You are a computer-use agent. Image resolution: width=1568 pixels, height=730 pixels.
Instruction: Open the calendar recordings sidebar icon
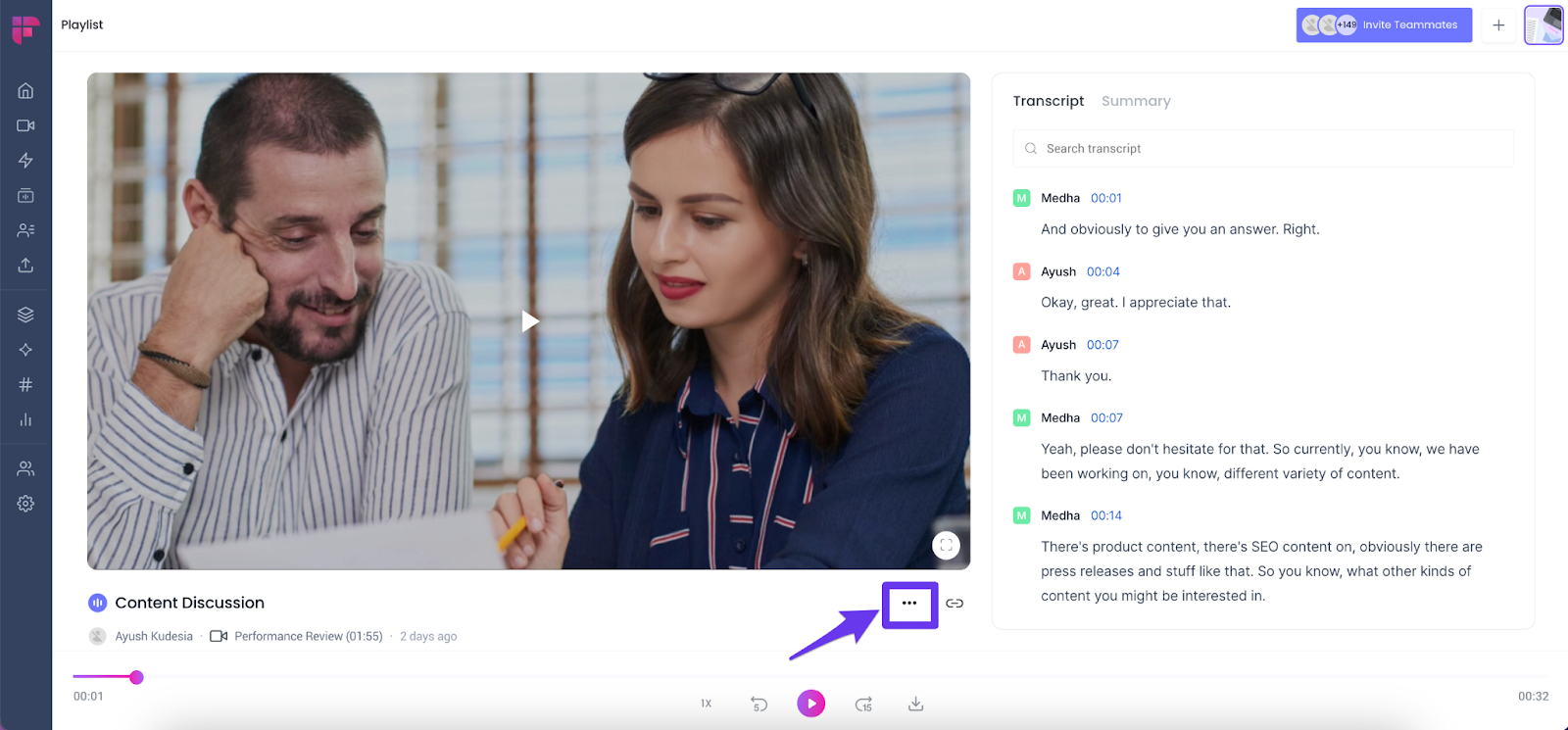pos(25,196)
